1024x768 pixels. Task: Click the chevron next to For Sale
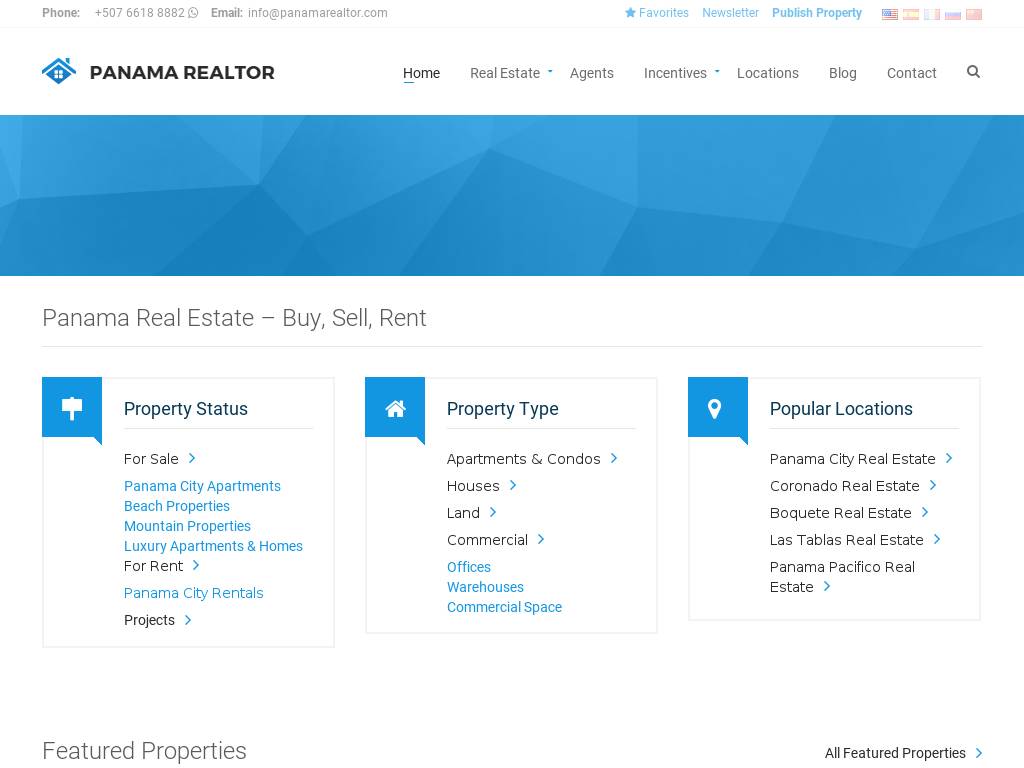[x=192, y=458]
